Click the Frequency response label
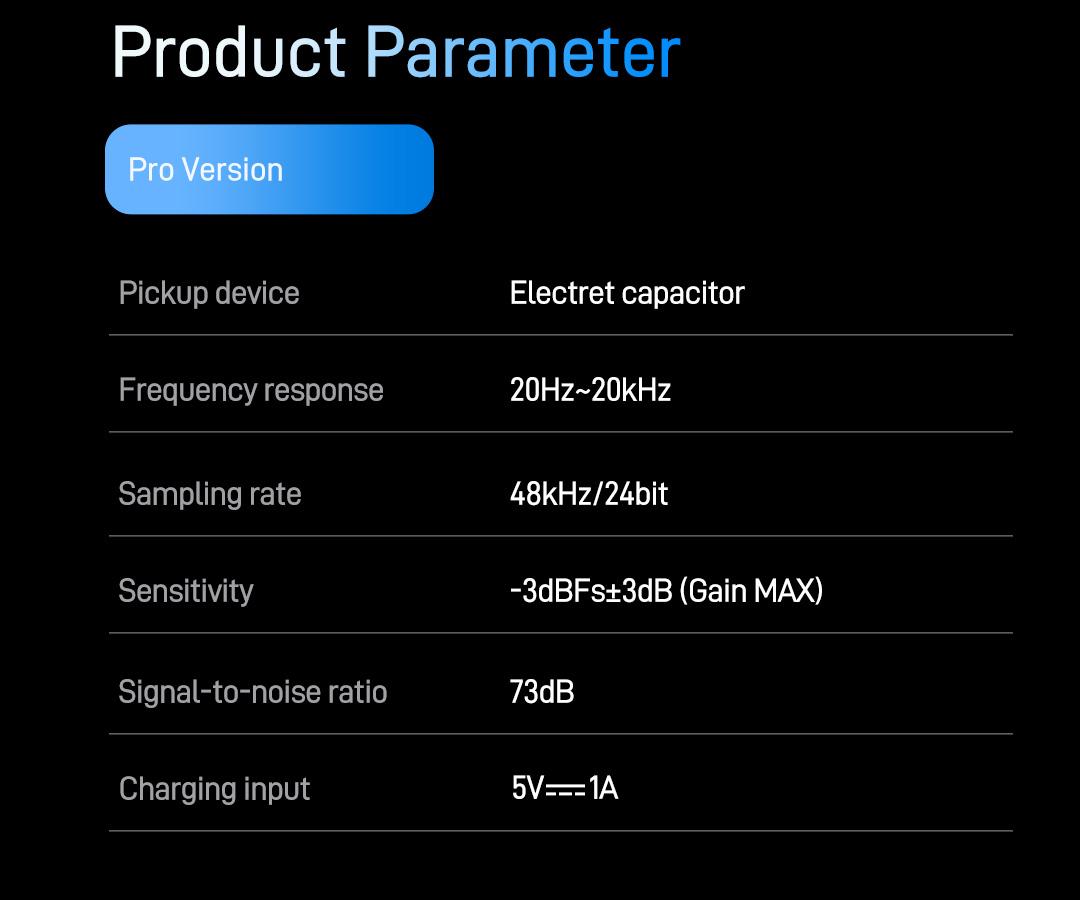 point(251,389)
